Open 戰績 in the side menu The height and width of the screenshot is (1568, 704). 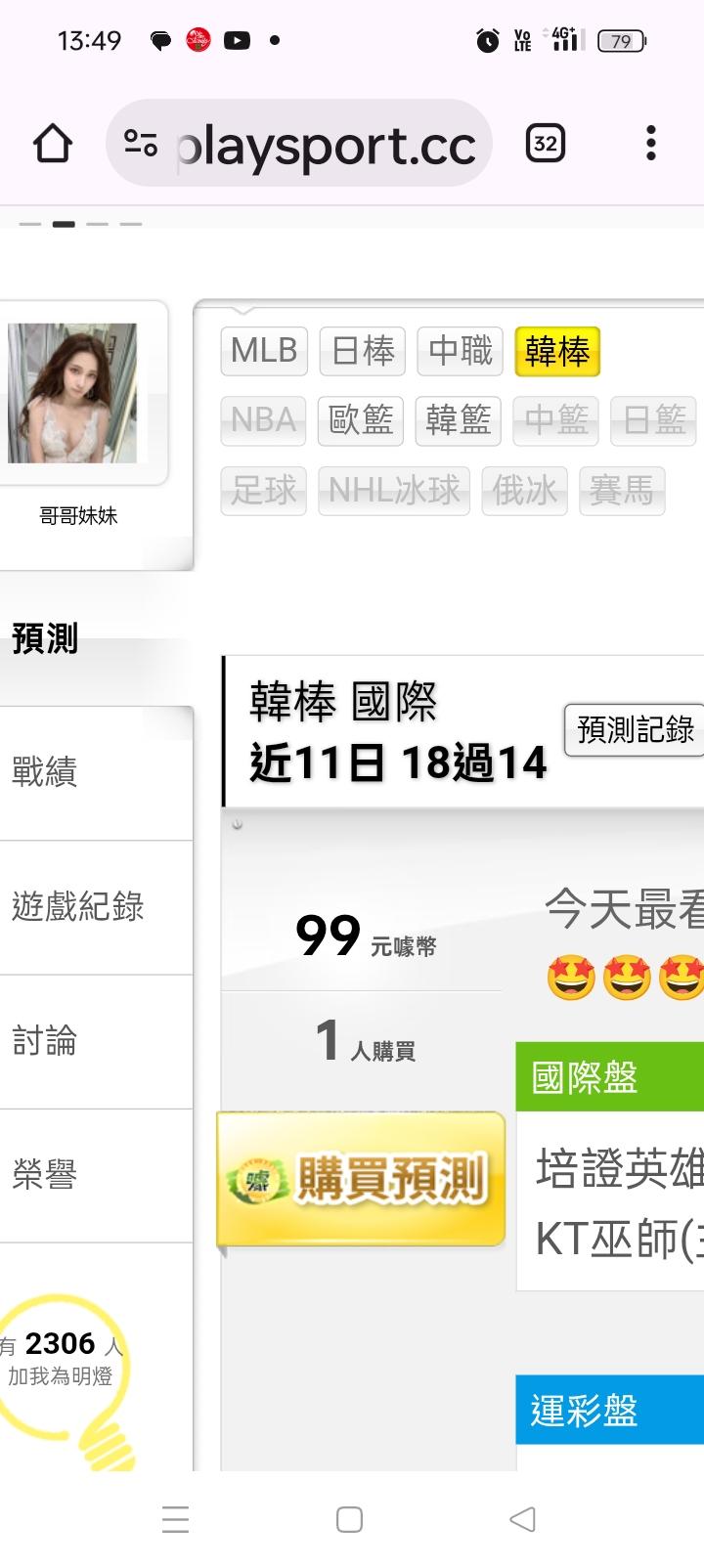point(96,772)
